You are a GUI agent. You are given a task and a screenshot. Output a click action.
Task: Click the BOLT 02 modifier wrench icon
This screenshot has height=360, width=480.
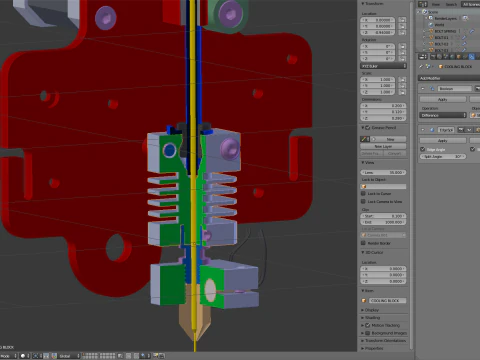[464, 44]
